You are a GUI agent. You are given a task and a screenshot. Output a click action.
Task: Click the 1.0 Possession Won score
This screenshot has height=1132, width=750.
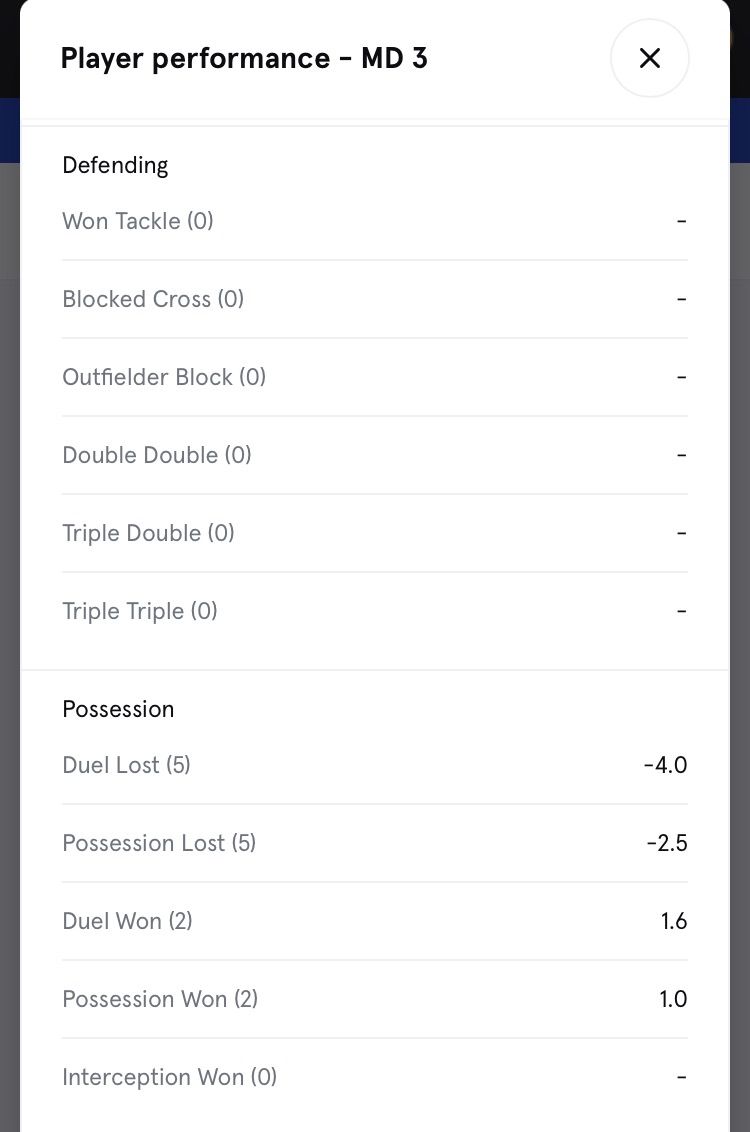pyautogui.click(x=674, y=999)
